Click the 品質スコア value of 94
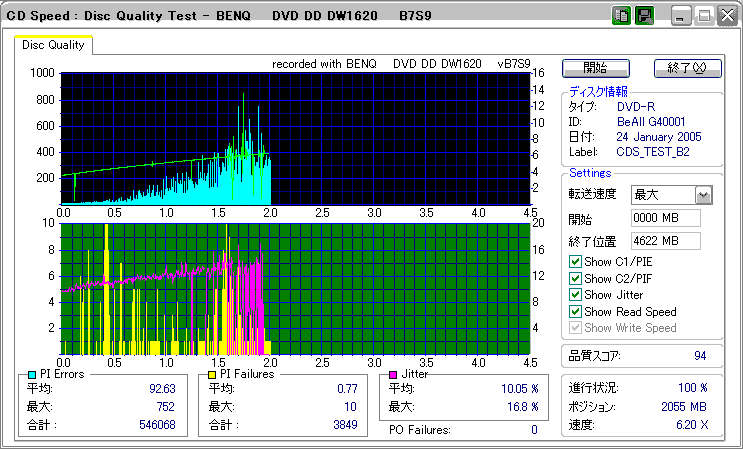This screenshot has height=449, width=743. tap(700, 355)
